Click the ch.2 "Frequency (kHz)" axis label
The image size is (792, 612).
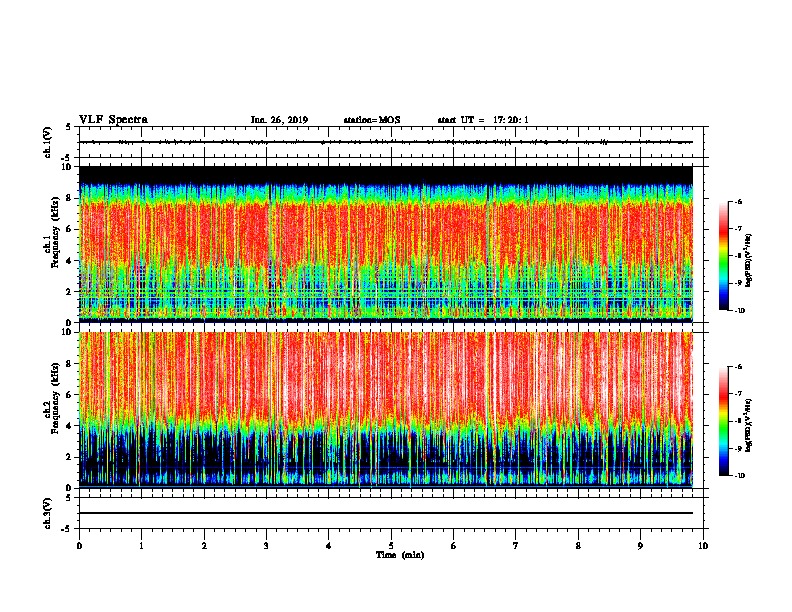tap(56, 398)
